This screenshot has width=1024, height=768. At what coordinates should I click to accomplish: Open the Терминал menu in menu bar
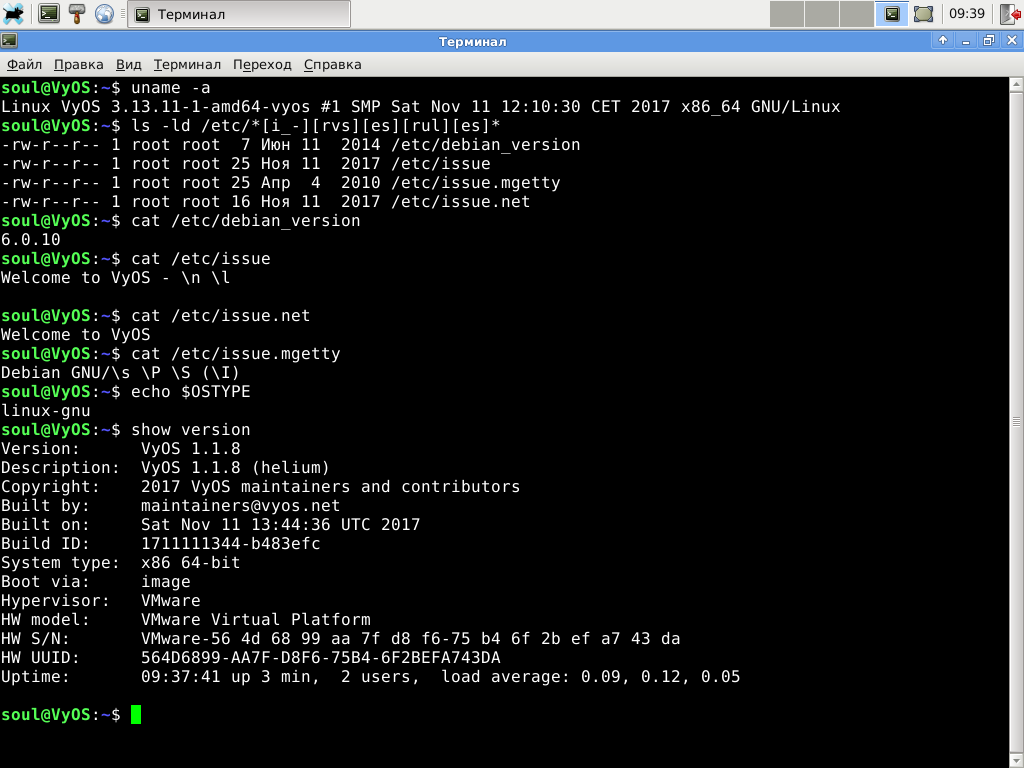pos(187,65)
